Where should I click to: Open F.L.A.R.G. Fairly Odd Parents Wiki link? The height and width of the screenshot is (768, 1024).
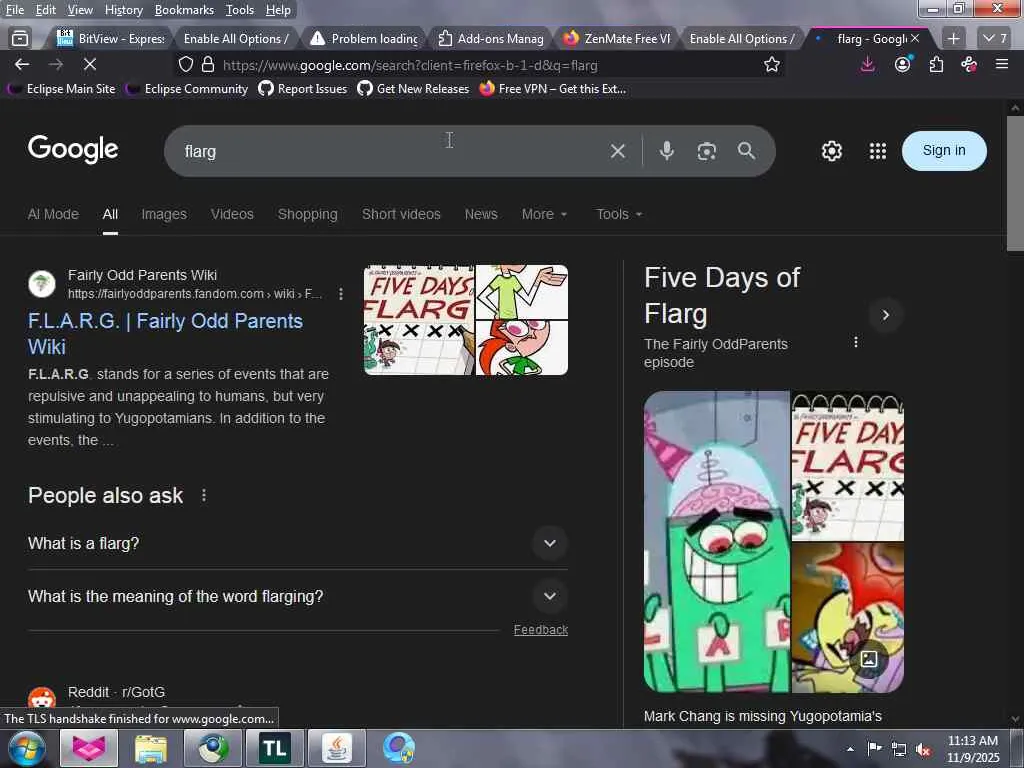pyautogui.click(x=165, y=334)
